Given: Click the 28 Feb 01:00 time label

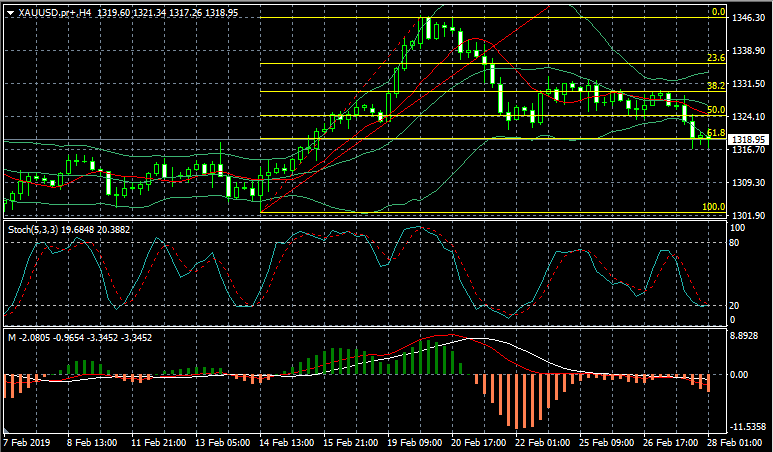Looking at the screenshot, I should point(735,443).
